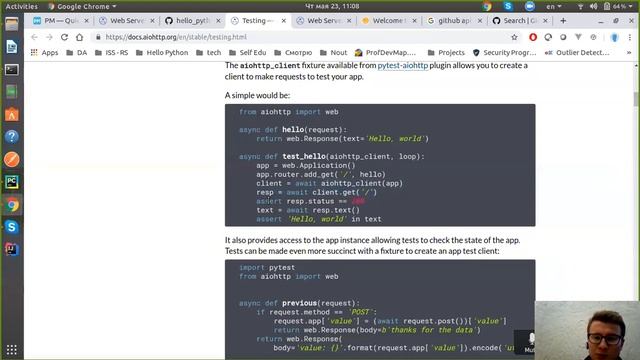The width and height of the screenshot is (640, 360).
Task: Open the Self Edu bookmarks folder
Action: pyautogui.click(x=248, y=53)
